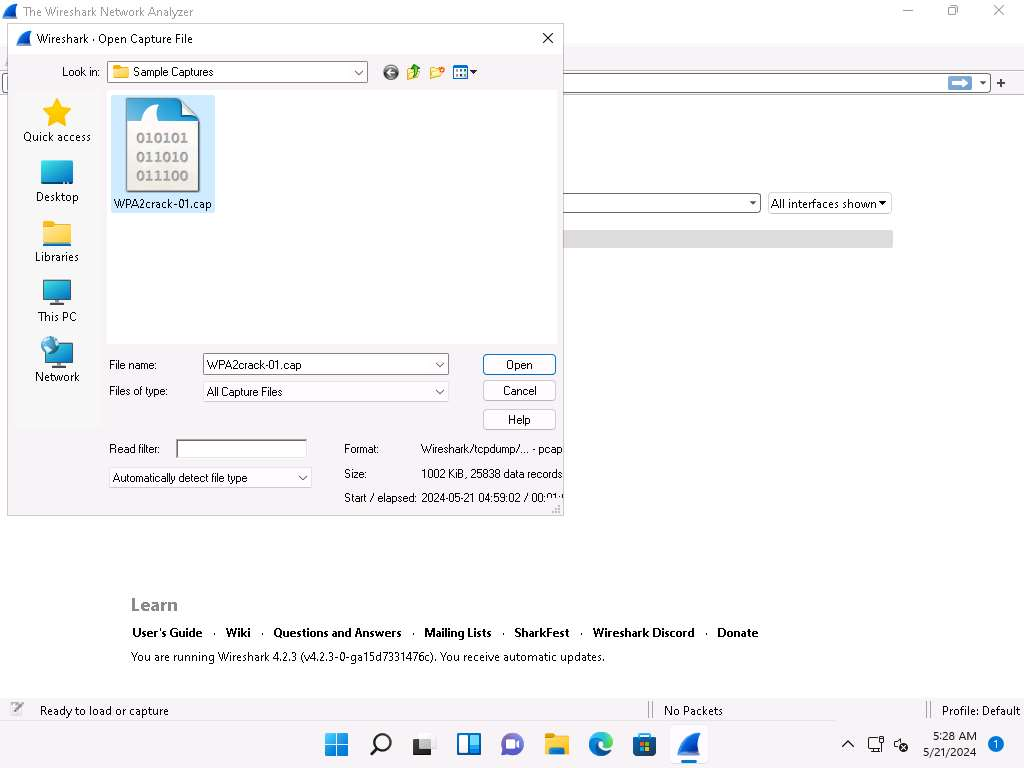
Task: Open the All interfaces shown dropdown
Action: (x=829, y=204)
